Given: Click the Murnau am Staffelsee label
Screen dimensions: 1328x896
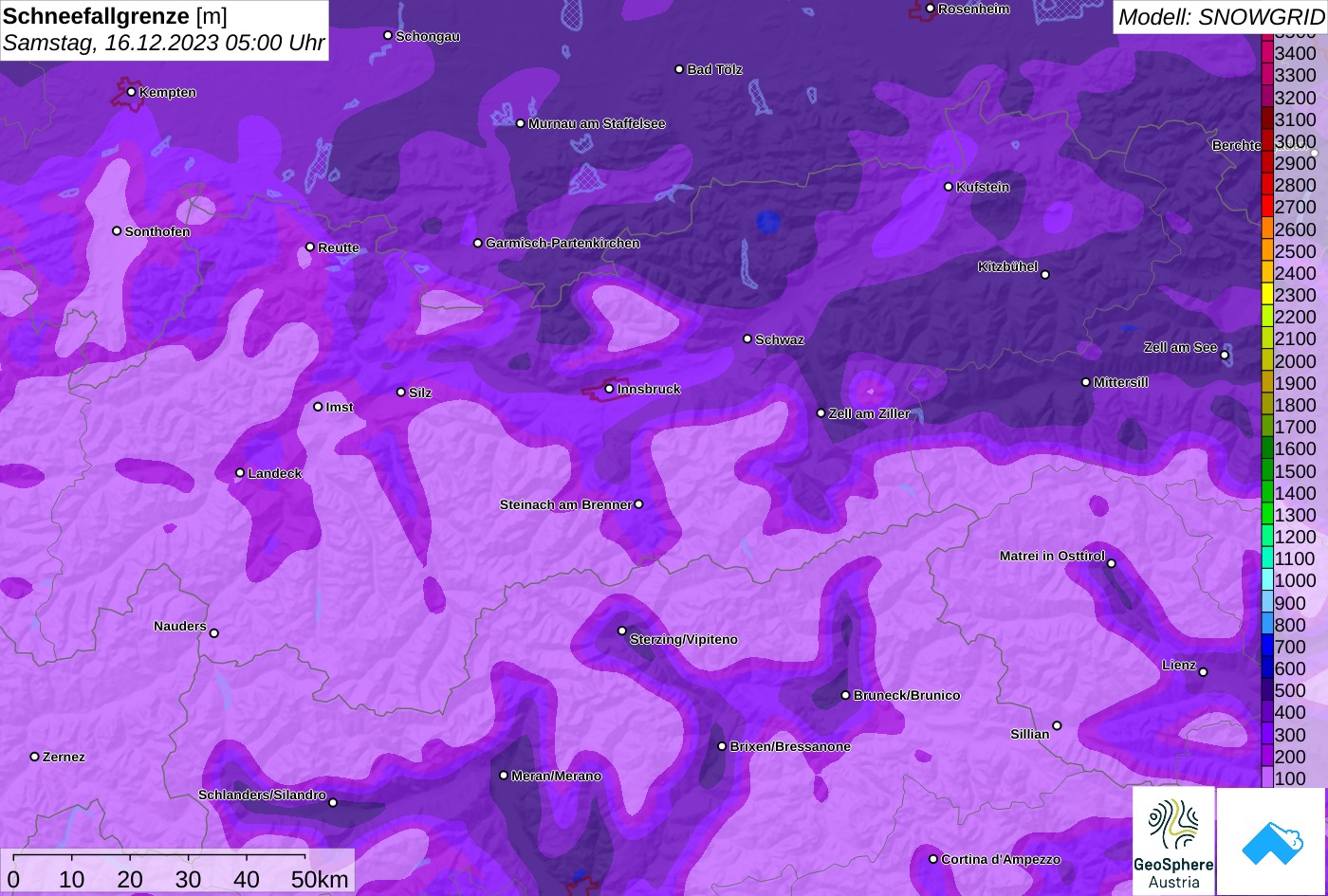Looking at the screenshot, I should [x=597, y=123].
